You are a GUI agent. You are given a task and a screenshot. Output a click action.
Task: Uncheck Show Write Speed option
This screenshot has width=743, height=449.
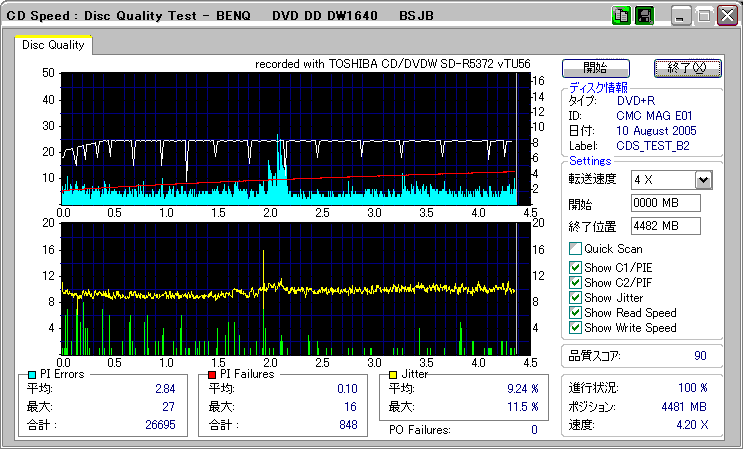click(x=575, y=327)
